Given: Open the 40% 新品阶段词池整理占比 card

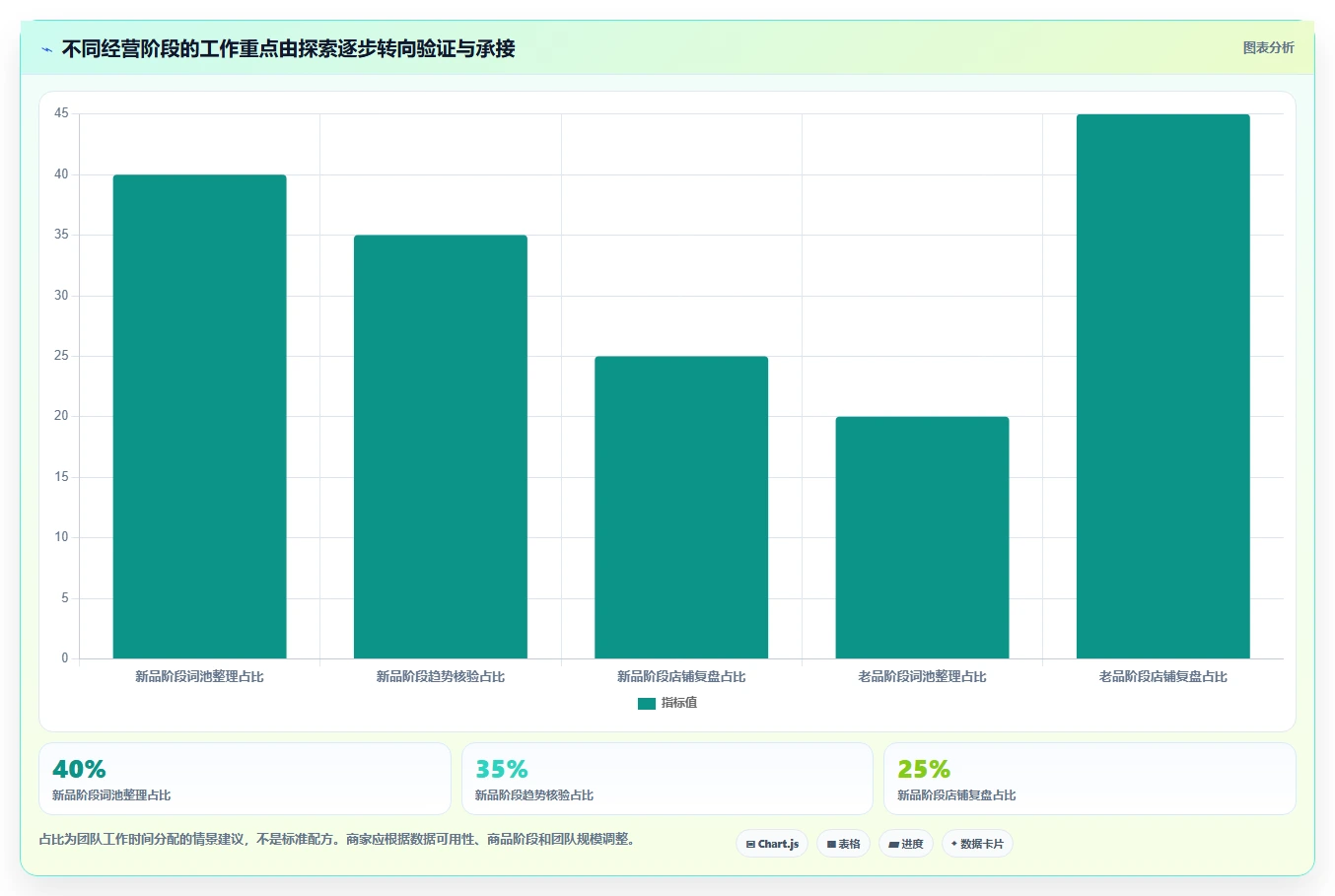Looking at the screenshot, I should pyautogui.click(x=245, y=779).
